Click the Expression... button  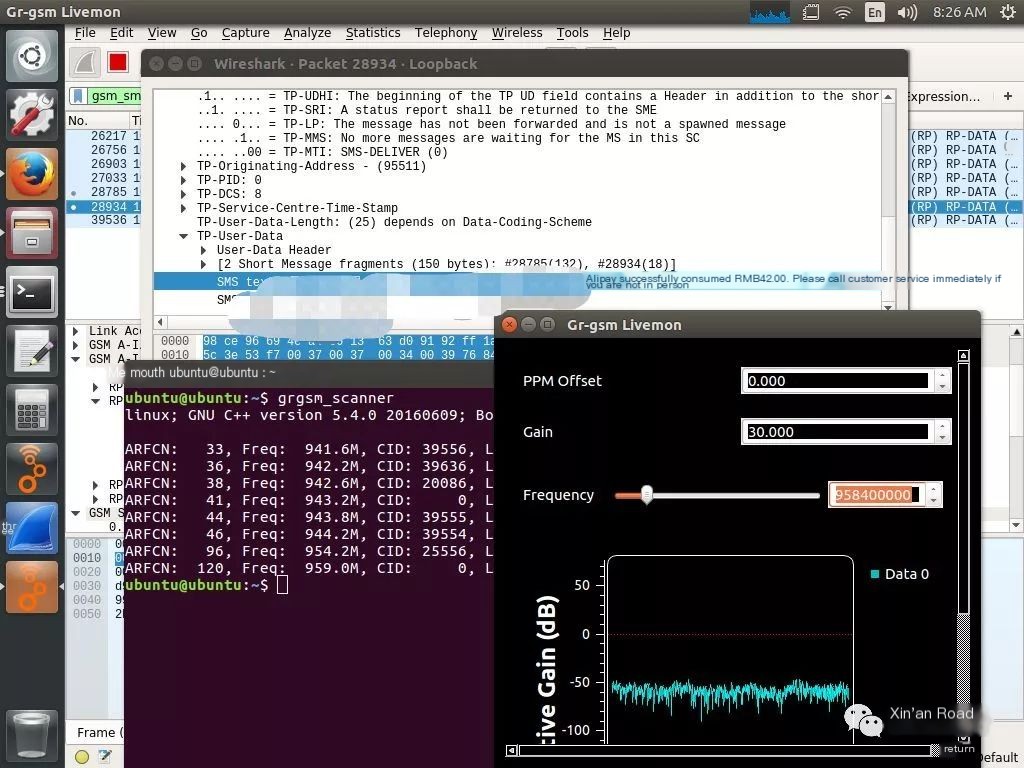pos(944,97)
